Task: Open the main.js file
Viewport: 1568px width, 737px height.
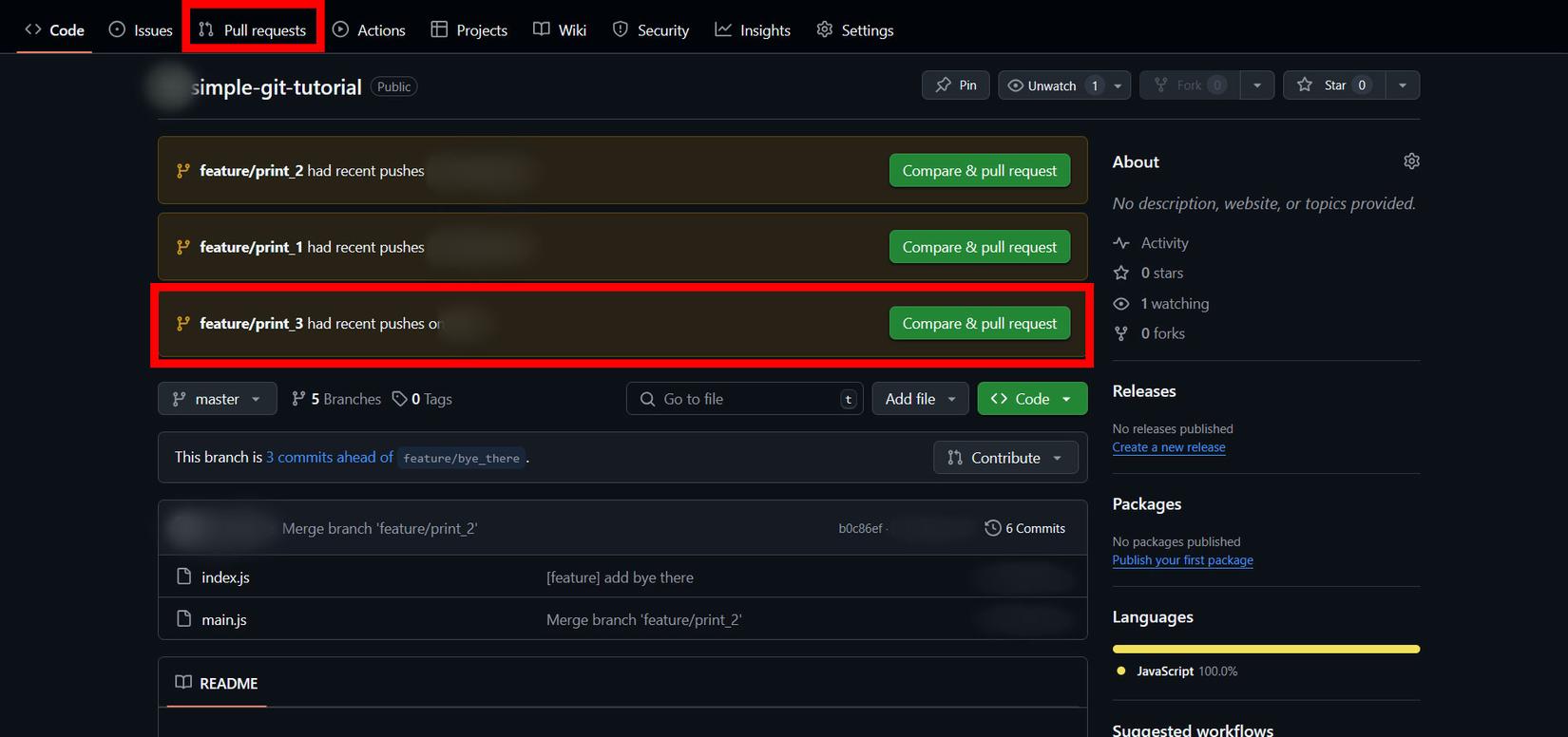Action: (x=224, y=619)
